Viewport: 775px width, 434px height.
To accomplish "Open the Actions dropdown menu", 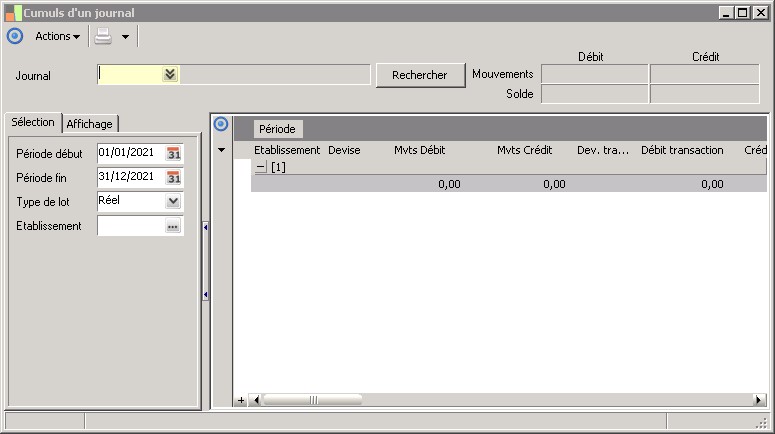I will coord(57,36).
